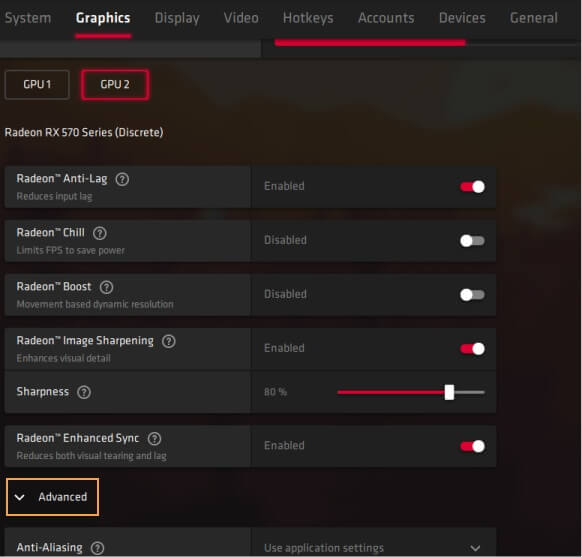This screenshot has width=582, height=557.
Task: Open help icon next to Radeon Chill
Action: pyautogui.click(x=99, y=233)
